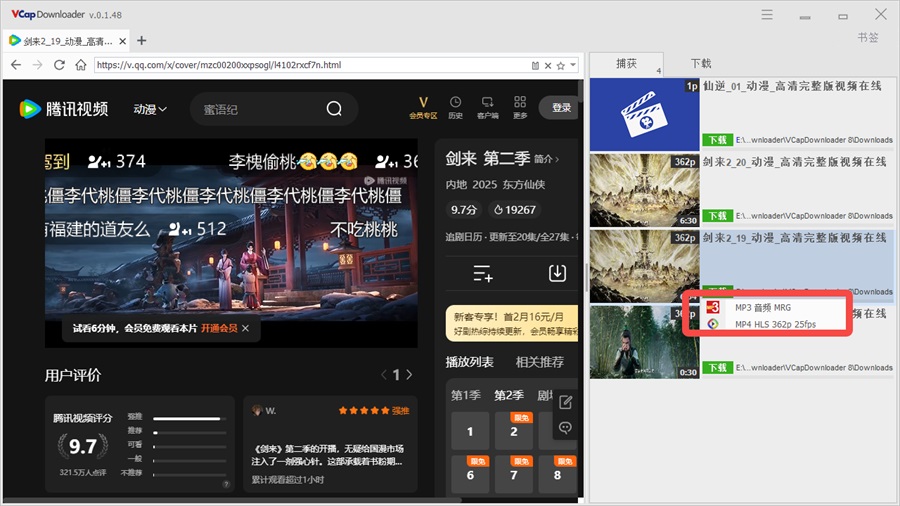
Task: Click the 仙逆_01 captured video thumbnail
Action: pos(645,114)
